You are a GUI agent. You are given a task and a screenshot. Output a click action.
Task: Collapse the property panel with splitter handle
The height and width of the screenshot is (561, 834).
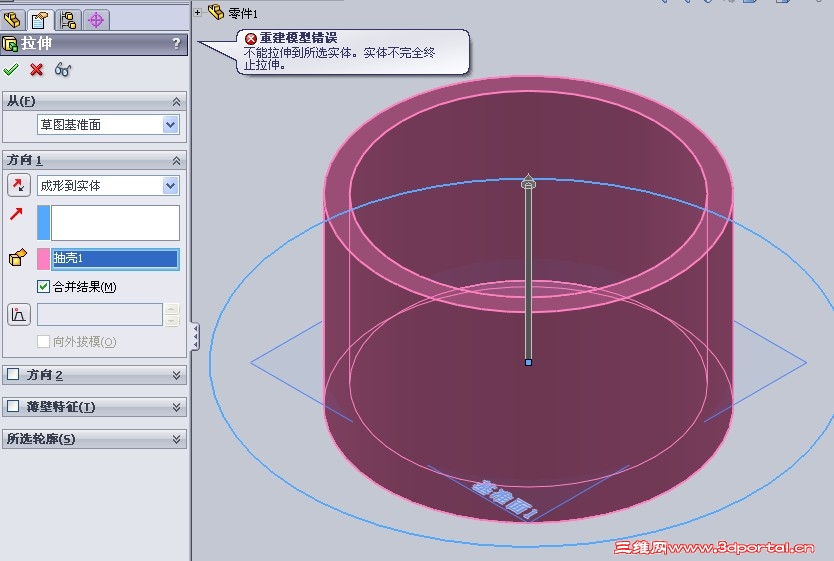(x=195, y=337)
